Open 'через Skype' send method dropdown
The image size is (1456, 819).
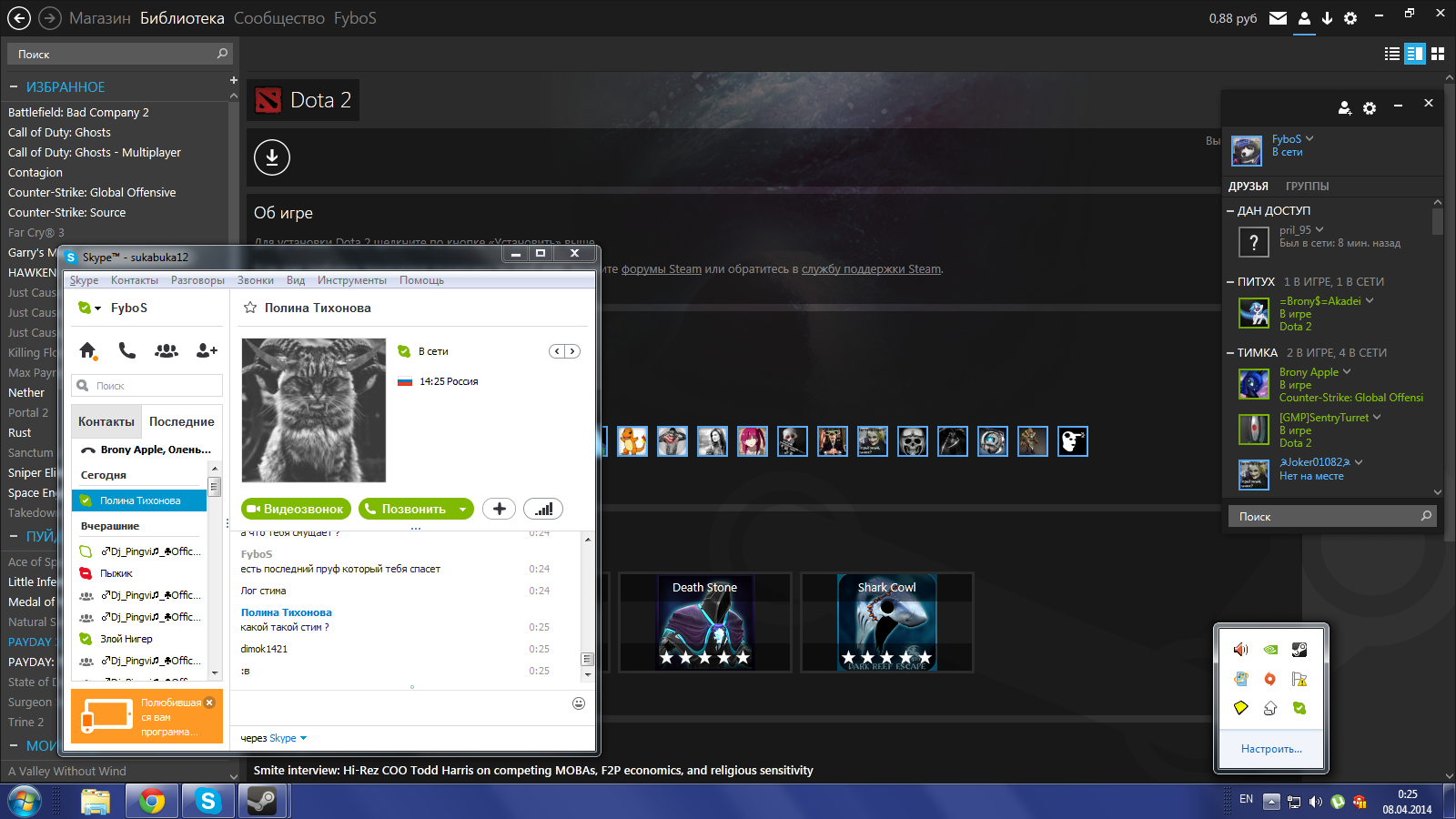[303, 738]
